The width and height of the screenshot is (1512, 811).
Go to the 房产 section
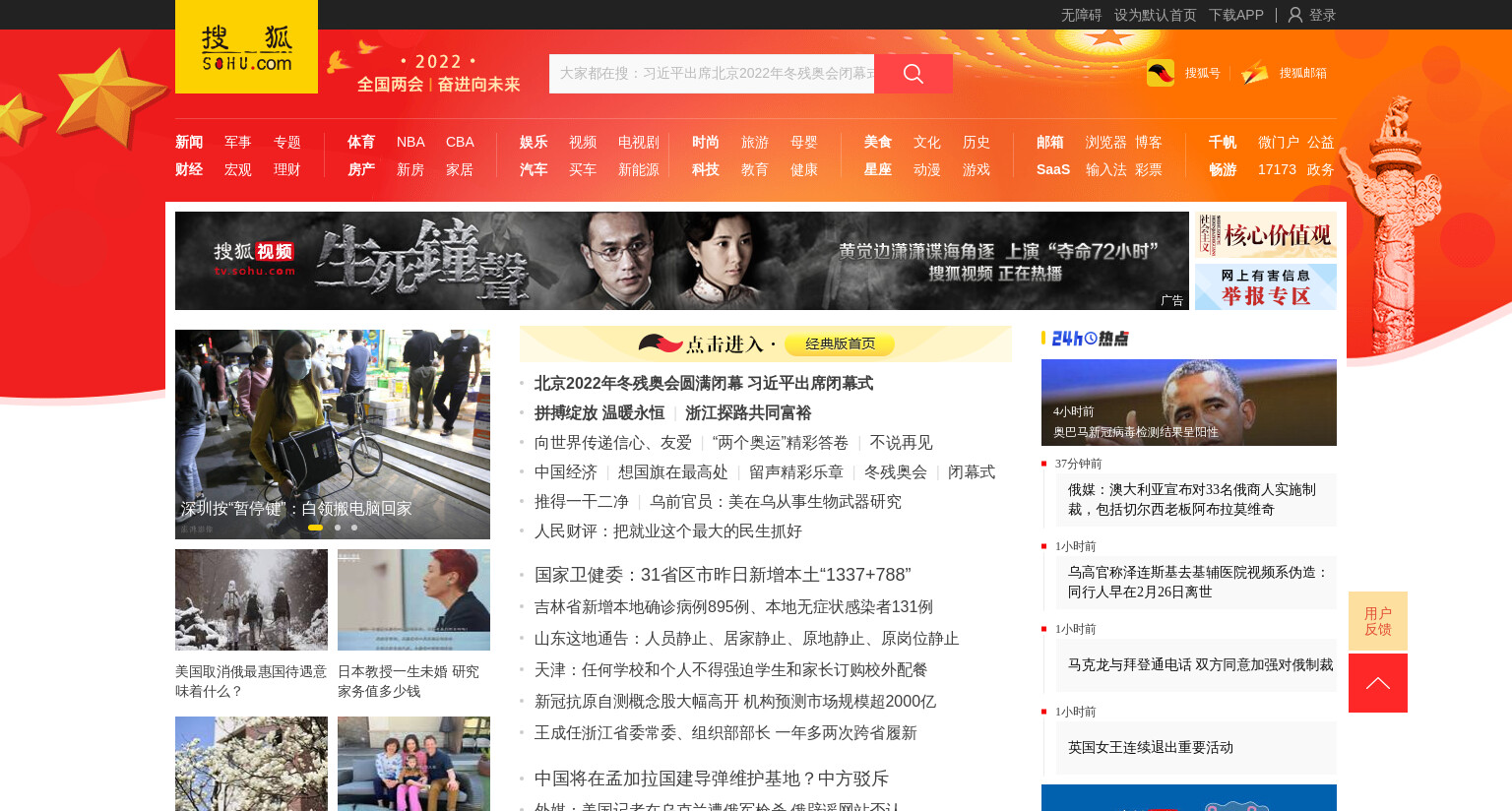pos(361,169)
